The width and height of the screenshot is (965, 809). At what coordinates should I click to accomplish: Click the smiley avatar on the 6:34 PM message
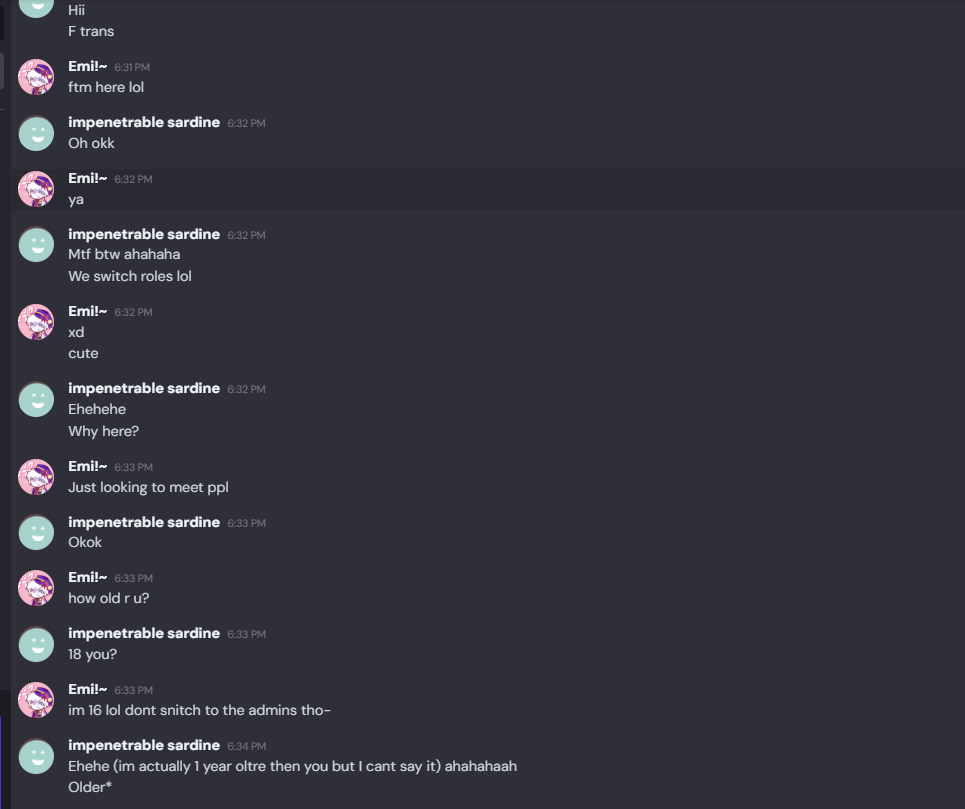37,756
